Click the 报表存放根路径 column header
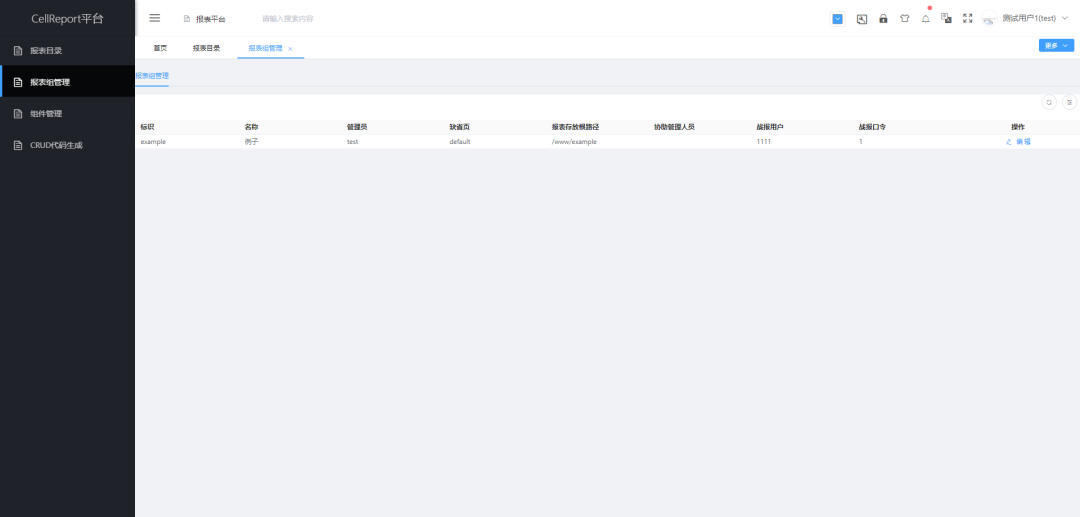 click(575, 127)
